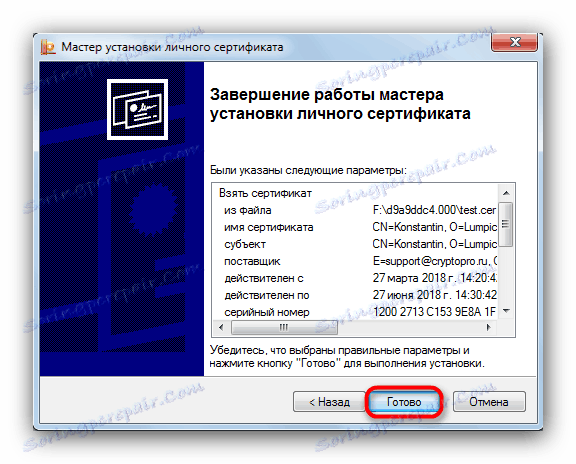This screenshot has height=464, width=576.
Task: Click the parameter list scroll down arrow
Action: point(507,311)
